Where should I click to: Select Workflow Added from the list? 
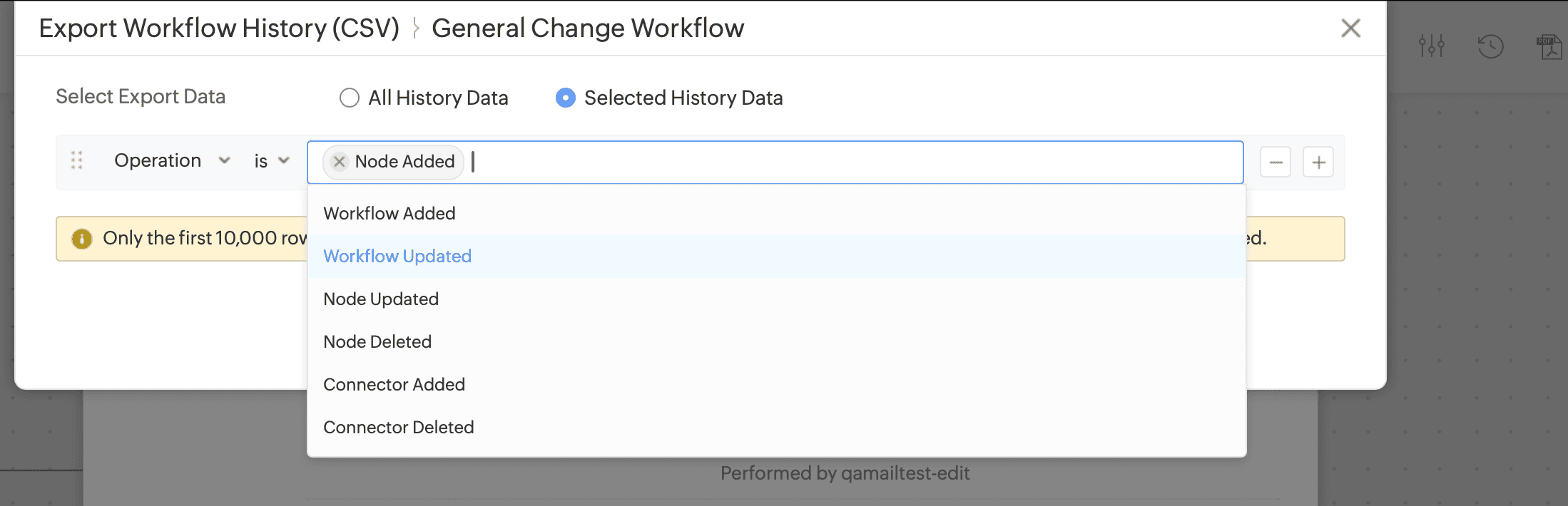pyautogui.click(x=390, y=214)
